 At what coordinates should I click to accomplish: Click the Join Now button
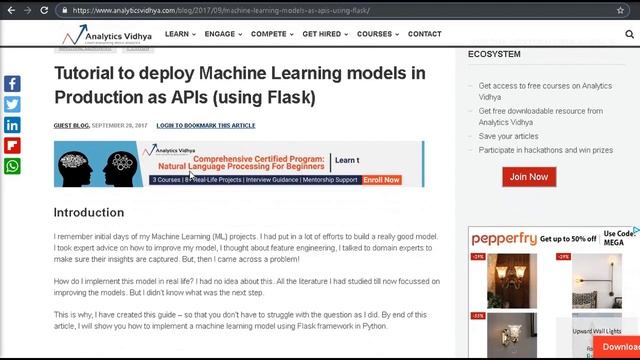click(529, 177)
